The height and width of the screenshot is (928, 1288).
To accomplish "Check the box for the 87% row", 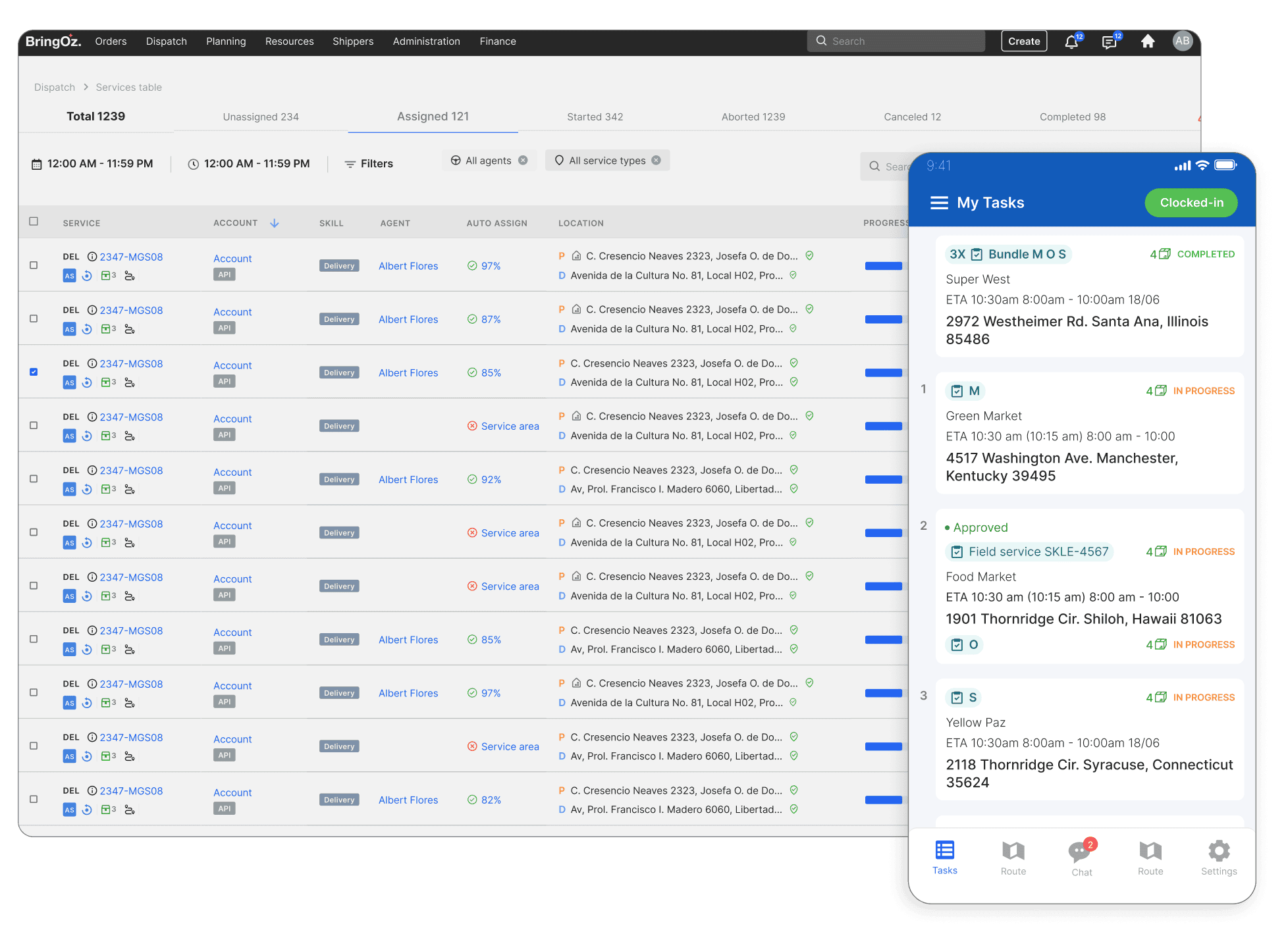I will (34, 319).
